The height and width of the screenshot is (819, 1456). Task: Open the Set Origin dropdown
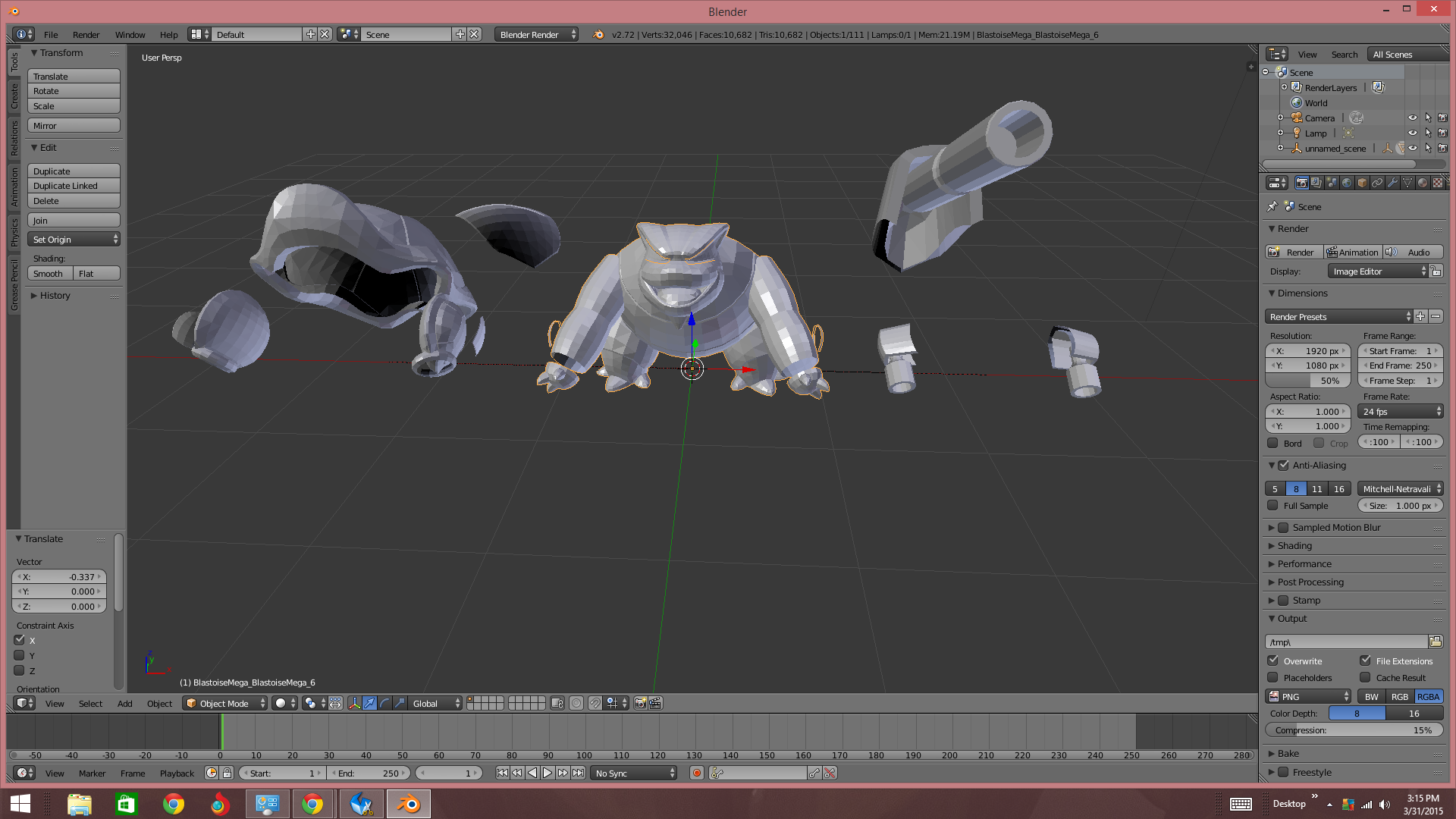[74, 239]
